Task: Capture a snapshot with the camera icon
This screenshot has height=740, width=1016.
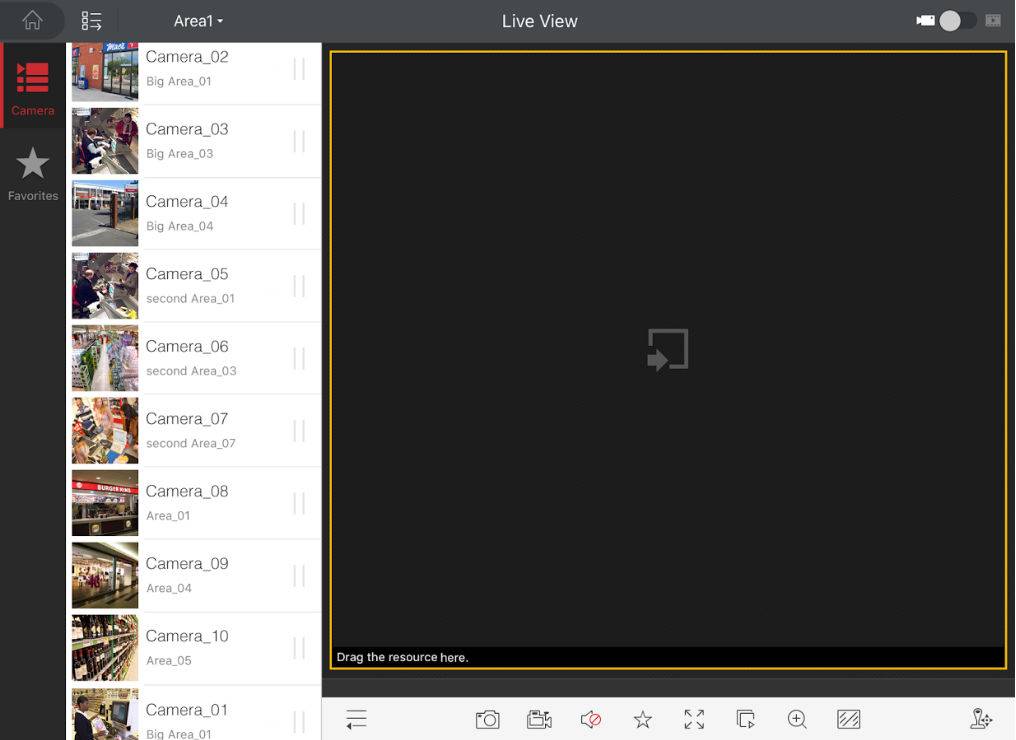Action: click(487, 720)
